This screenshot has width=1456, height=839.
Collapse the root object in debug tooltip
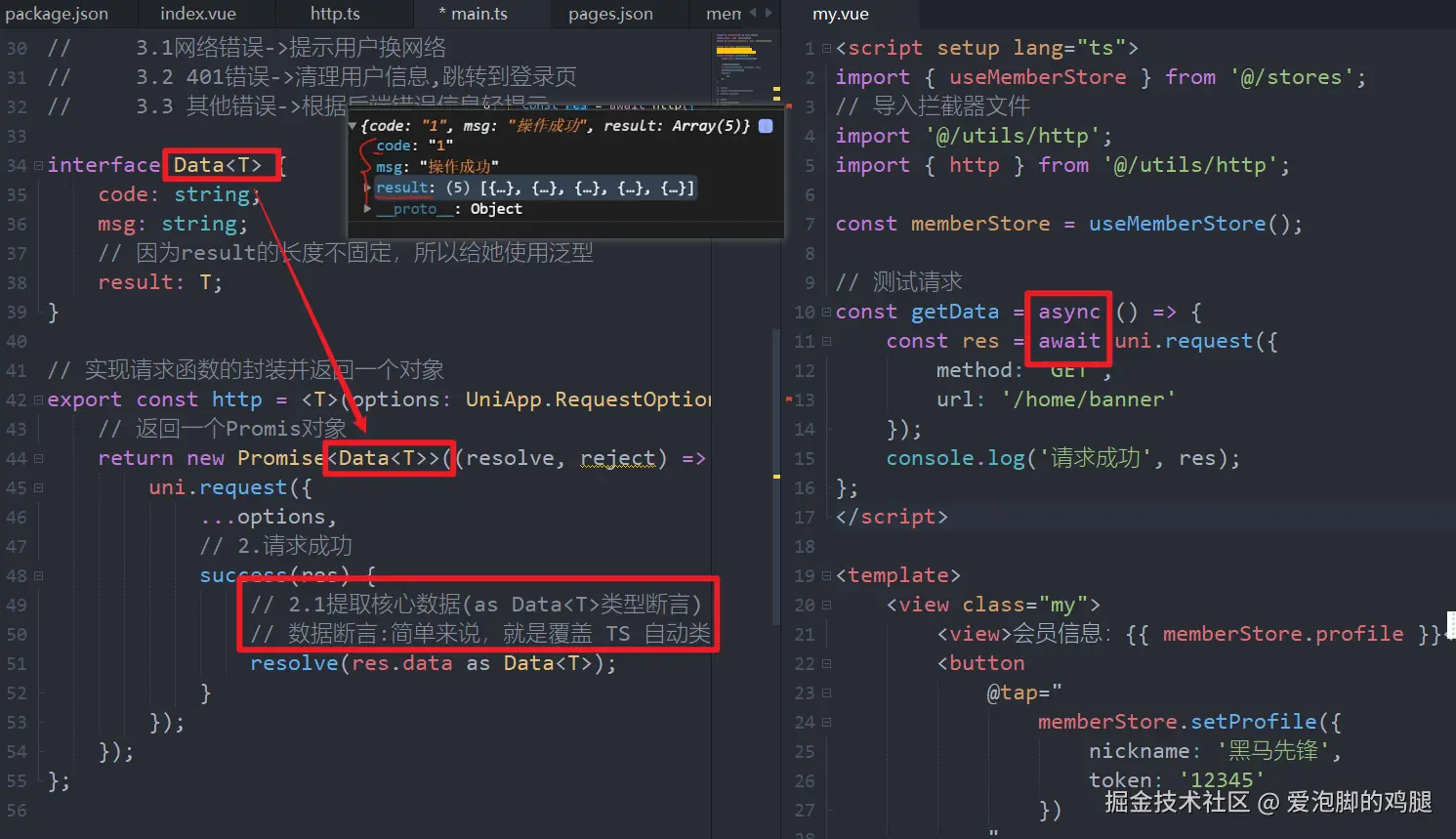point(353,126)
